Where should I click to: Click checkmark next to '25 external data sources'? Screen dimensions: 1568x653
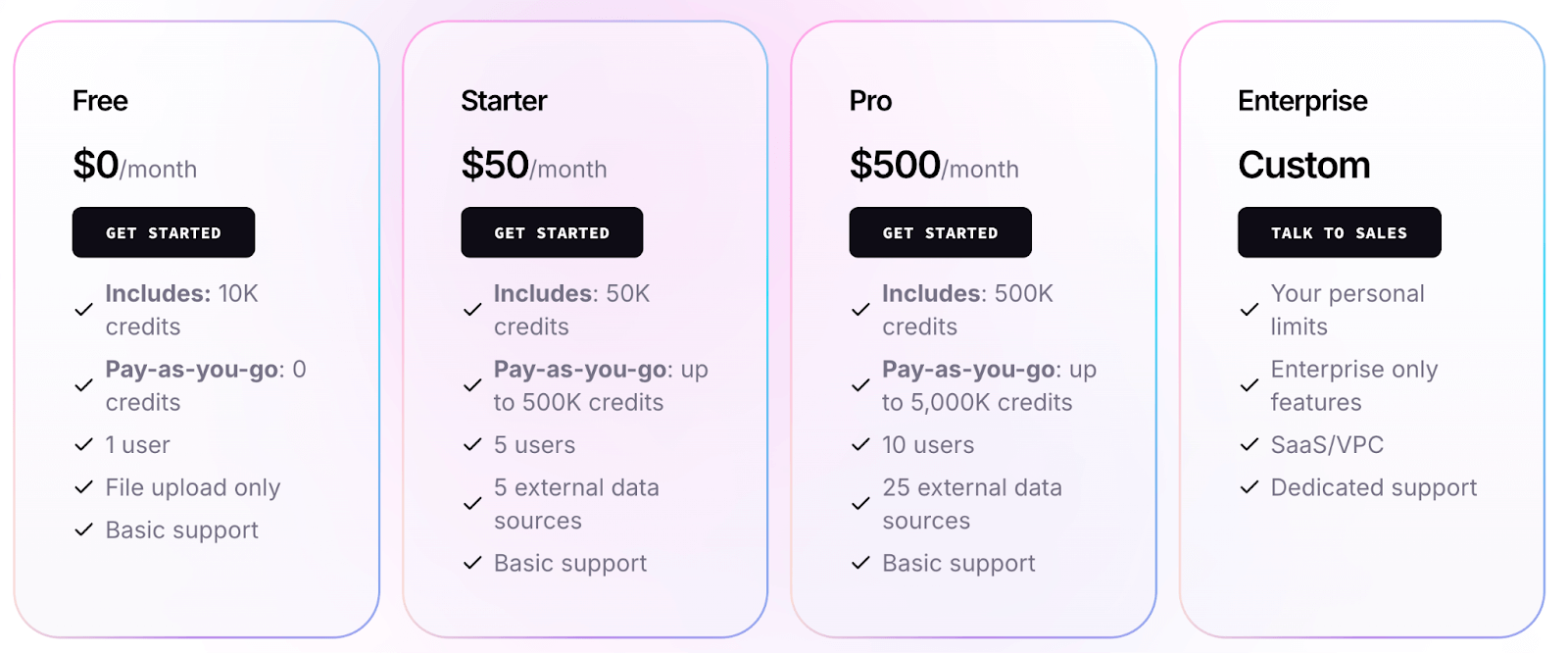click(x=860, y=504)
